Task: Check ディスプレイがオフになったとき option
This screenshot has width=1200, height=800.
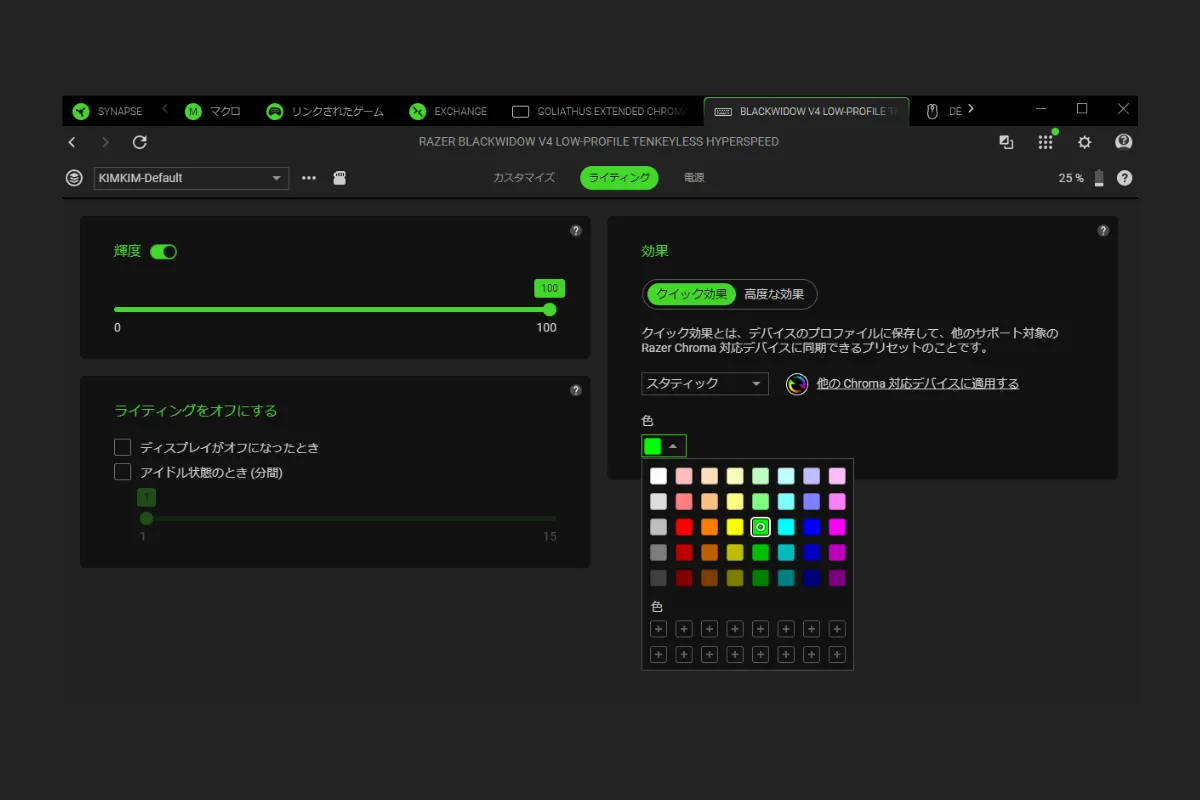Action: pos(123,447)
